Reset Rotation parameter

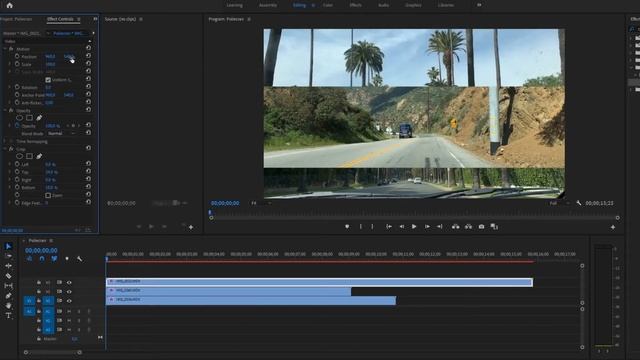(x=88, y=87)
